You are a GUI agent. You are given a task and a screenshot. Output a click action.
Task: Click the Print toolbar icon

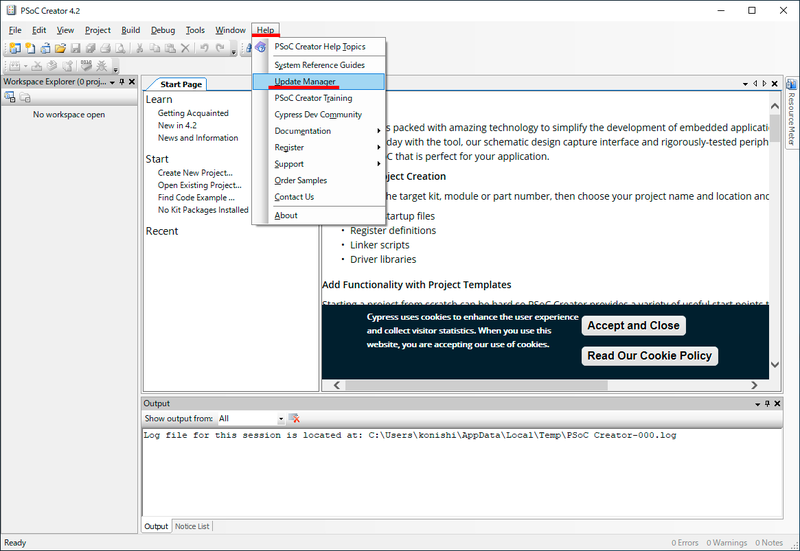(106, 48)
